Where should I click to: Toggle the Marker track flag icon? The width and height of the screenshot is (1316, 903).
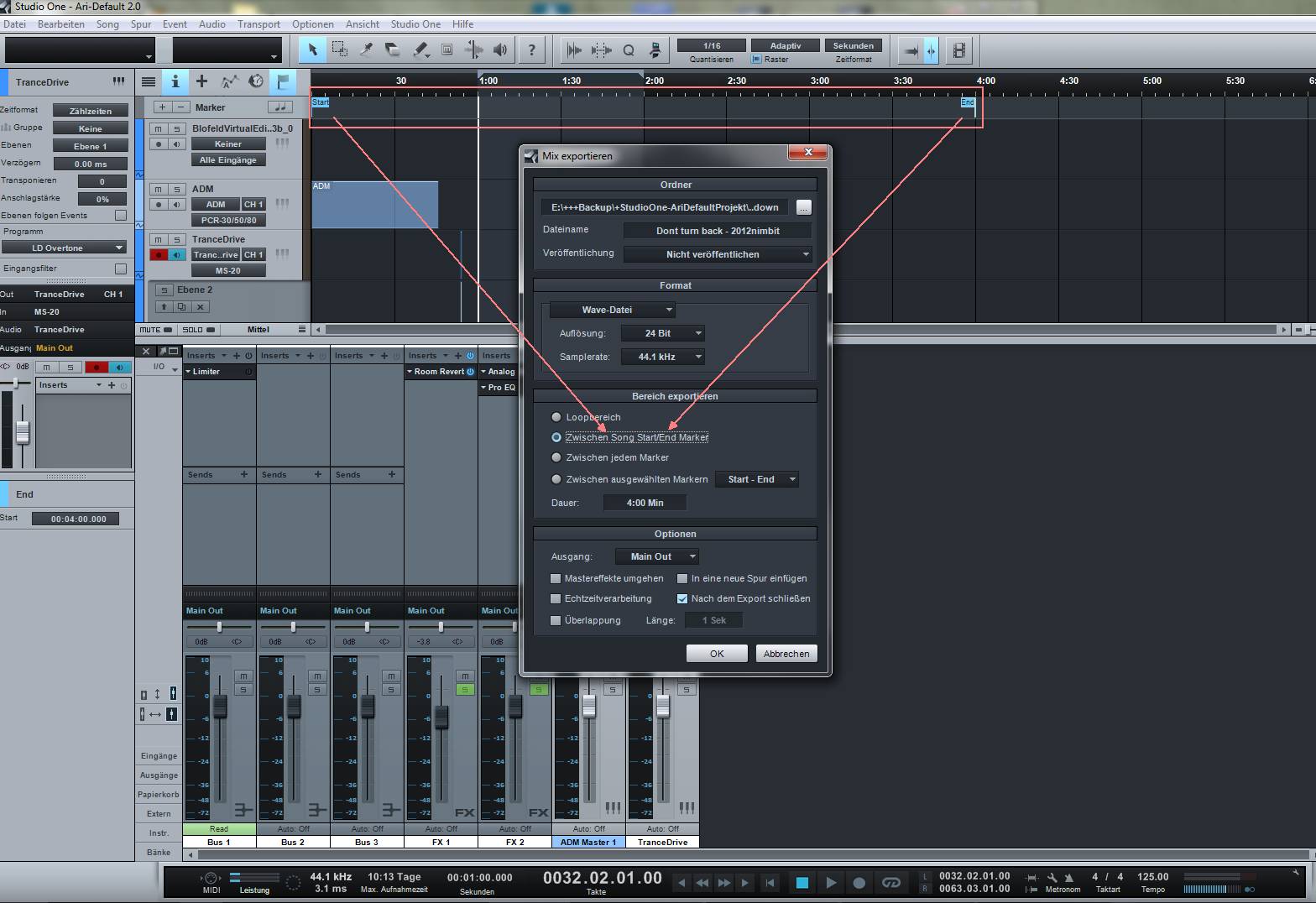click(283, 81)
